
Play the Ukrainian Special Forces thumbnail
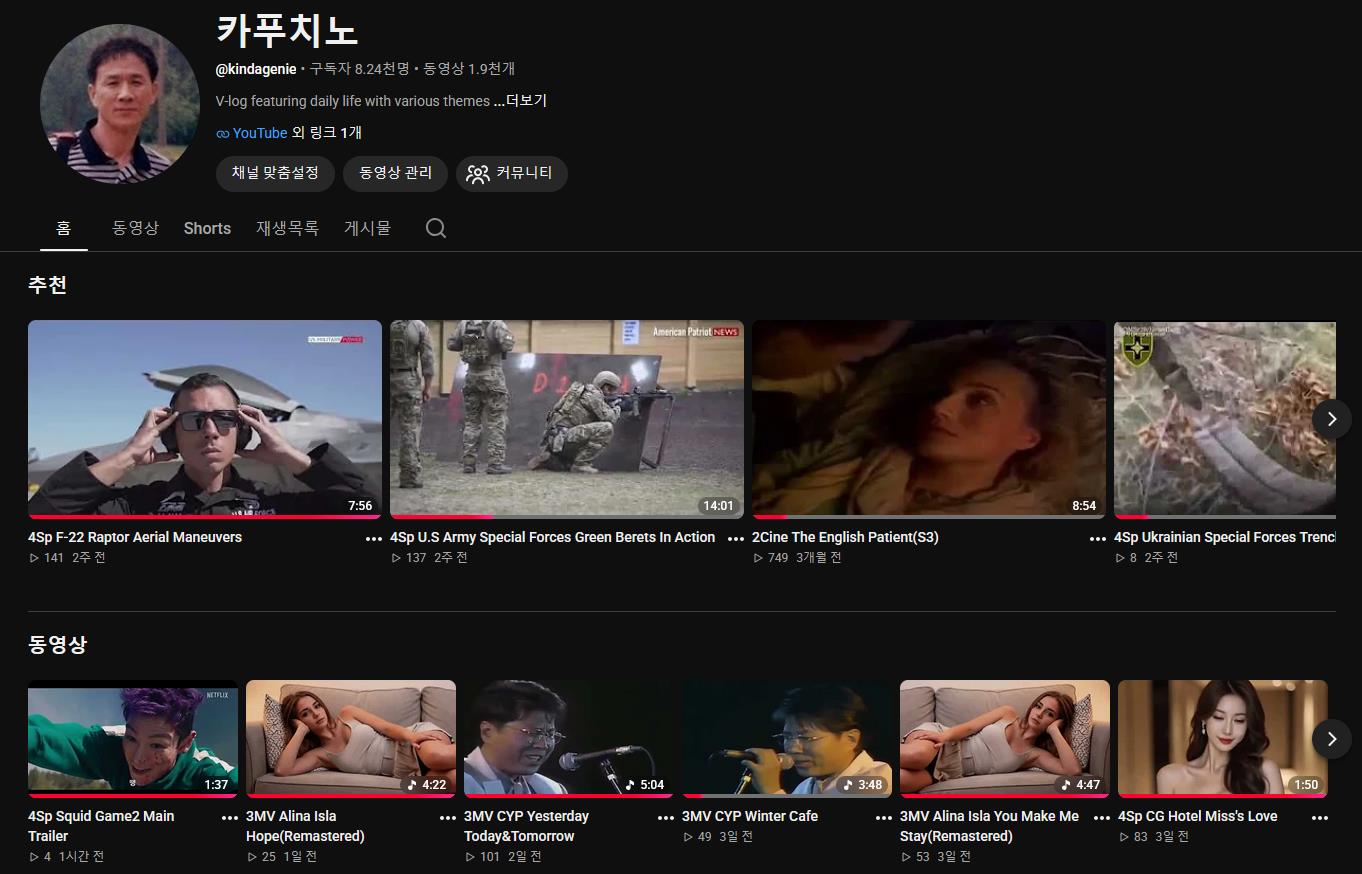[x=1225, y=419]
